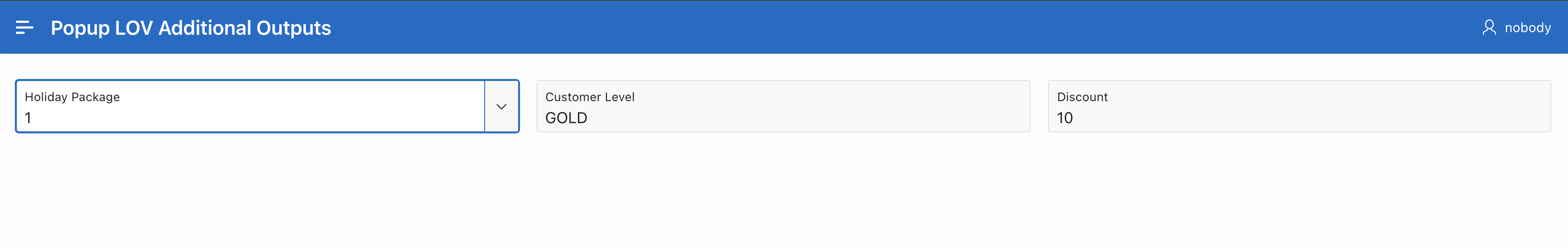This screenshot has width=1568, height=248.
Task: Open the Holiday Package popup list chevron
Action: pos(501,106)
